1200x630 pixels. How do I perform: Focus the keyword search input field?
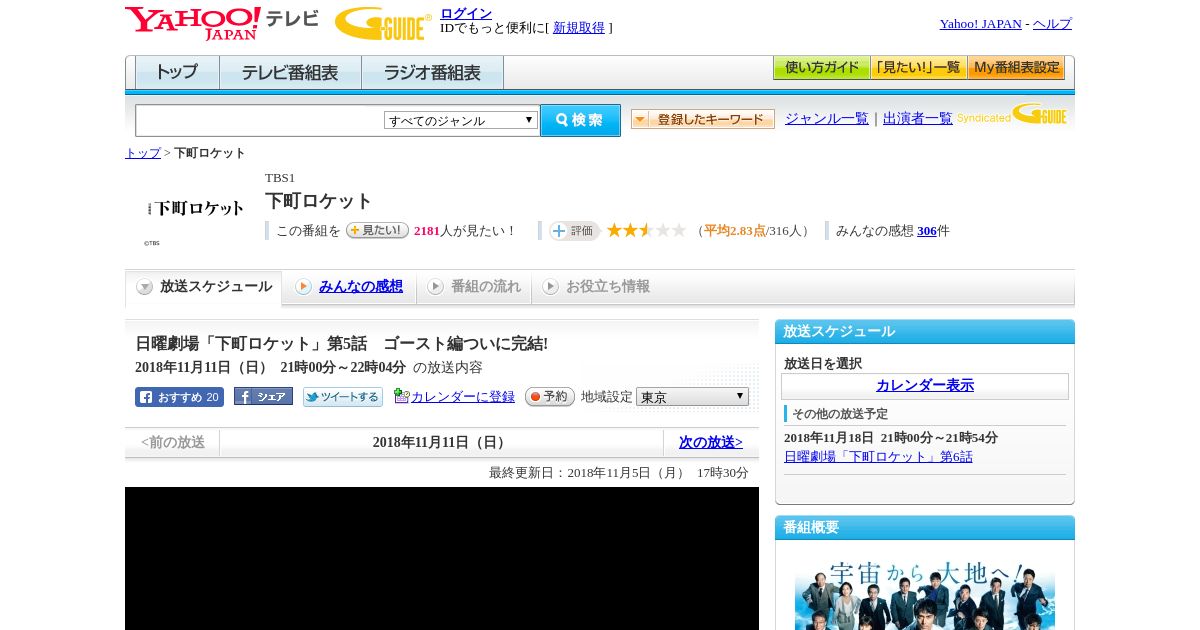(259, 121)
